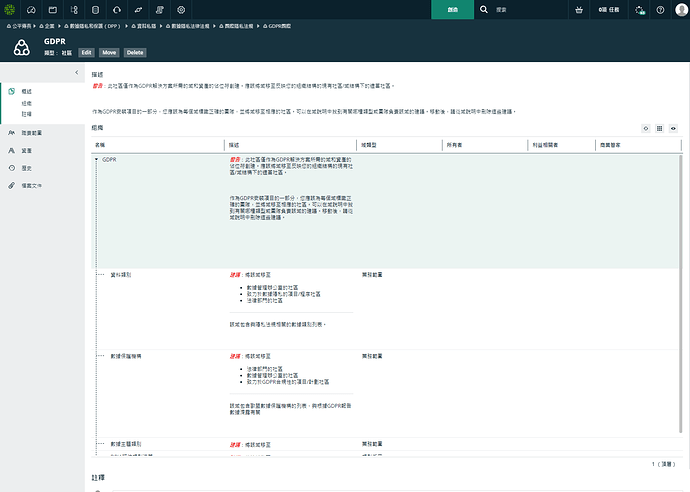Click the Move button
This screenshot has width=690, height=492.
click(109, 52)
